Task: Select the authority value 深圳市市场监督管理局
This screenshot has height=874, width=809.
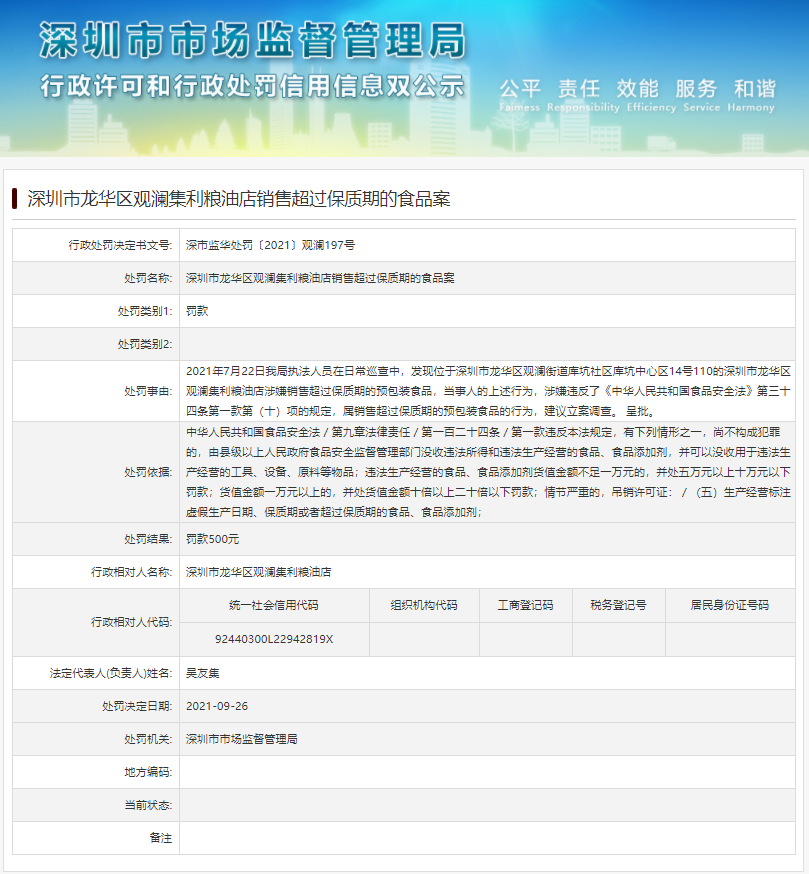Action: click(241, 739)
